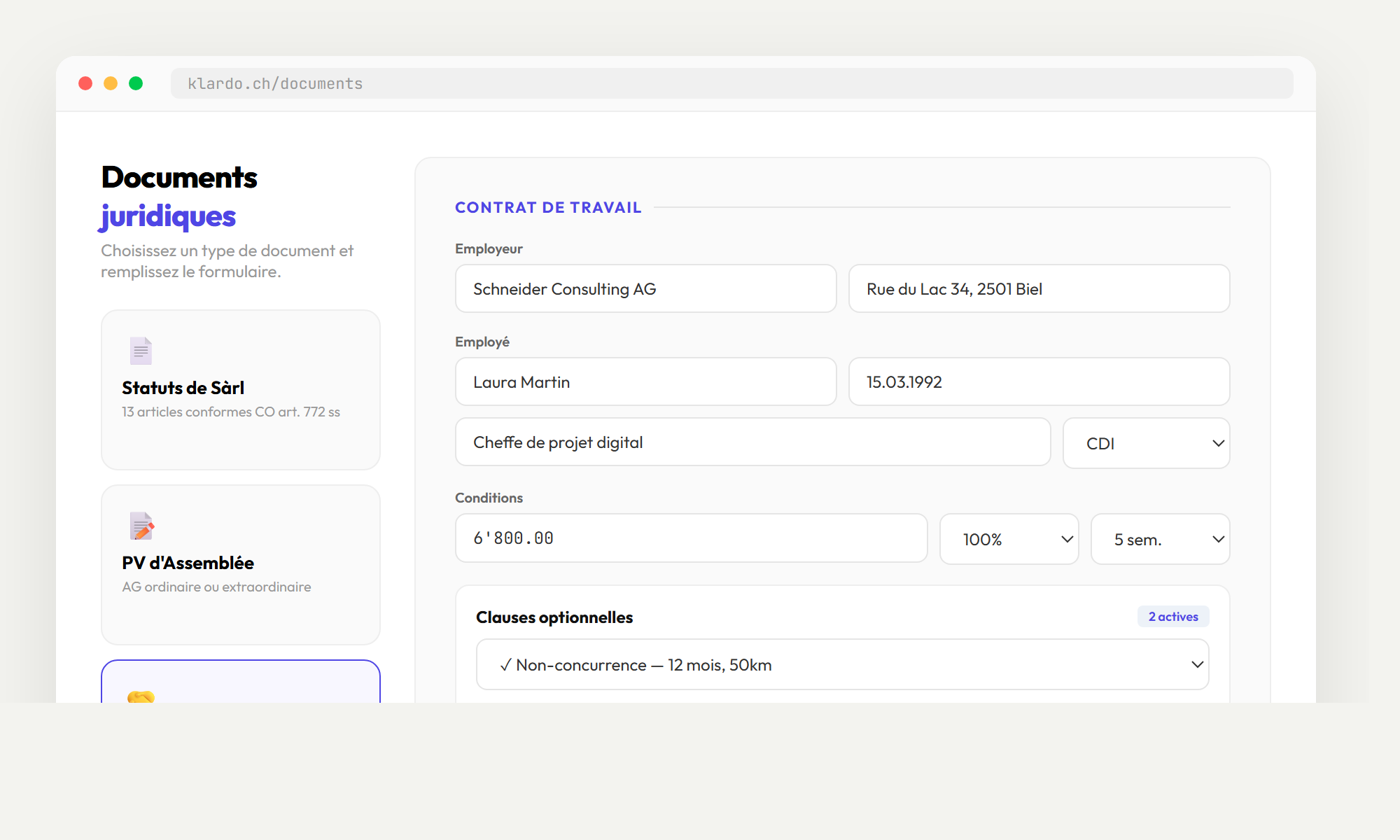The width and height of the screenshot is (1400, 840).
Task: Click the Cheffe de projet digital field
Action: tap(752, 442)
